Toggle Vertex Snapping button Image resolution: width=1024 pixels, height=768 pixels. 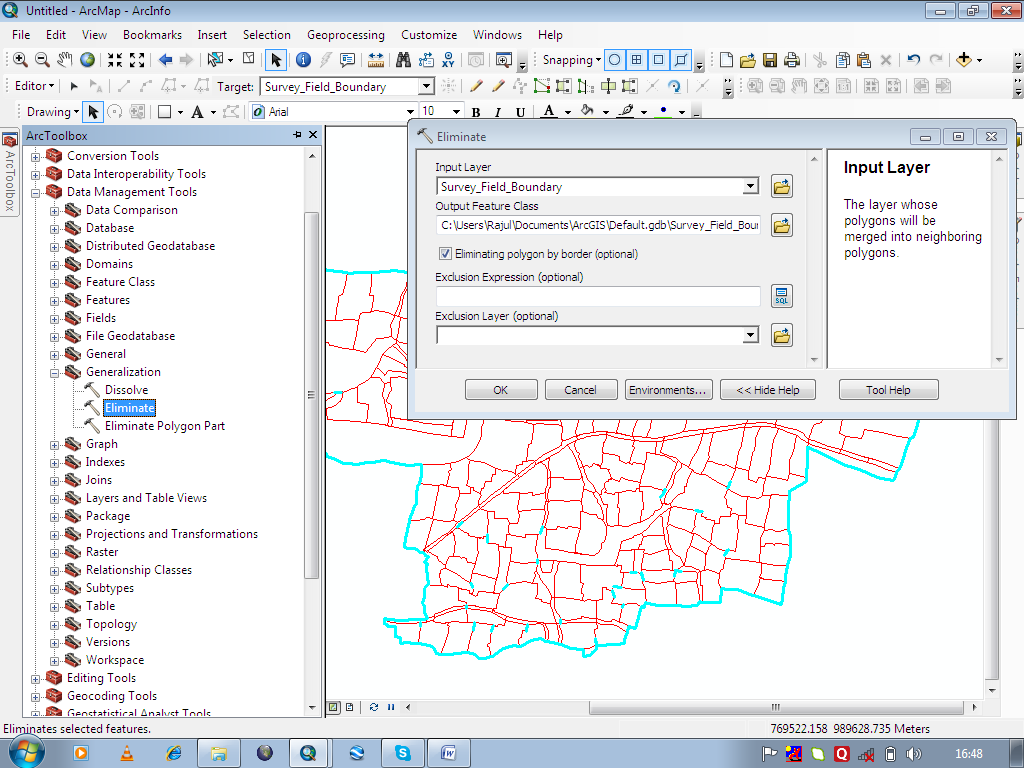click(658, 60)
